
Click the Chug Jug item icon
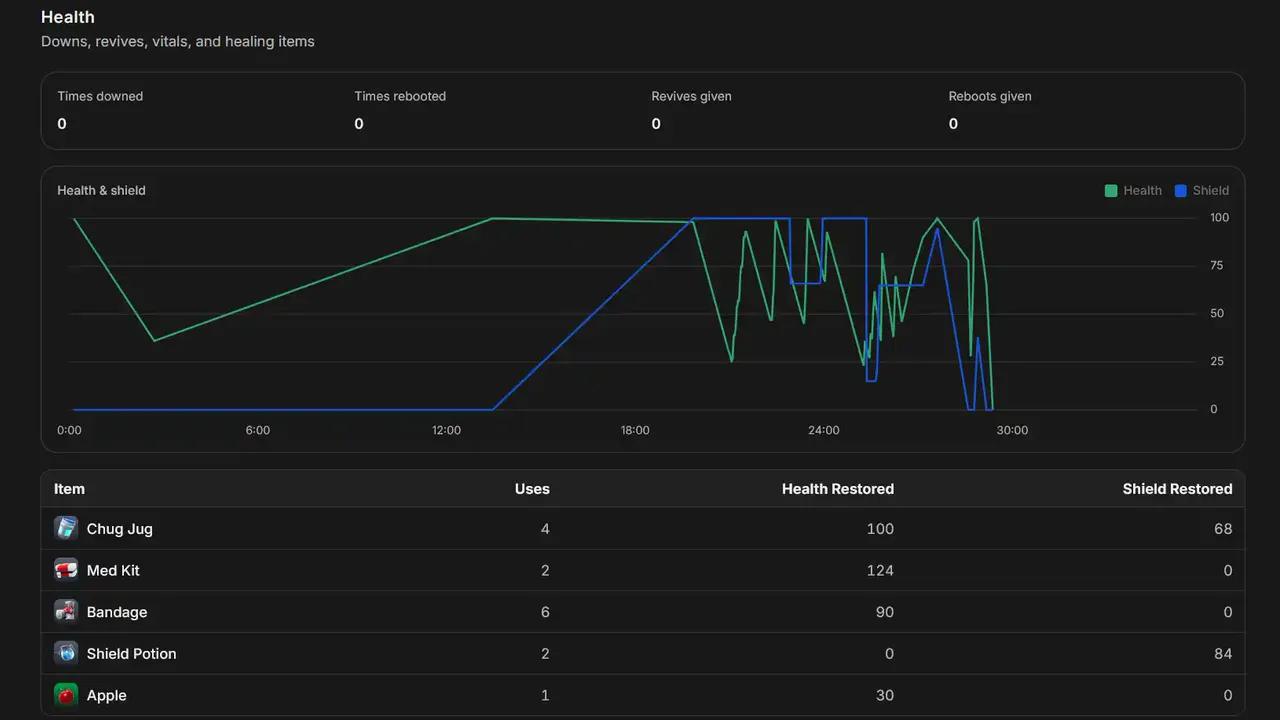click(x=66, y=528)
